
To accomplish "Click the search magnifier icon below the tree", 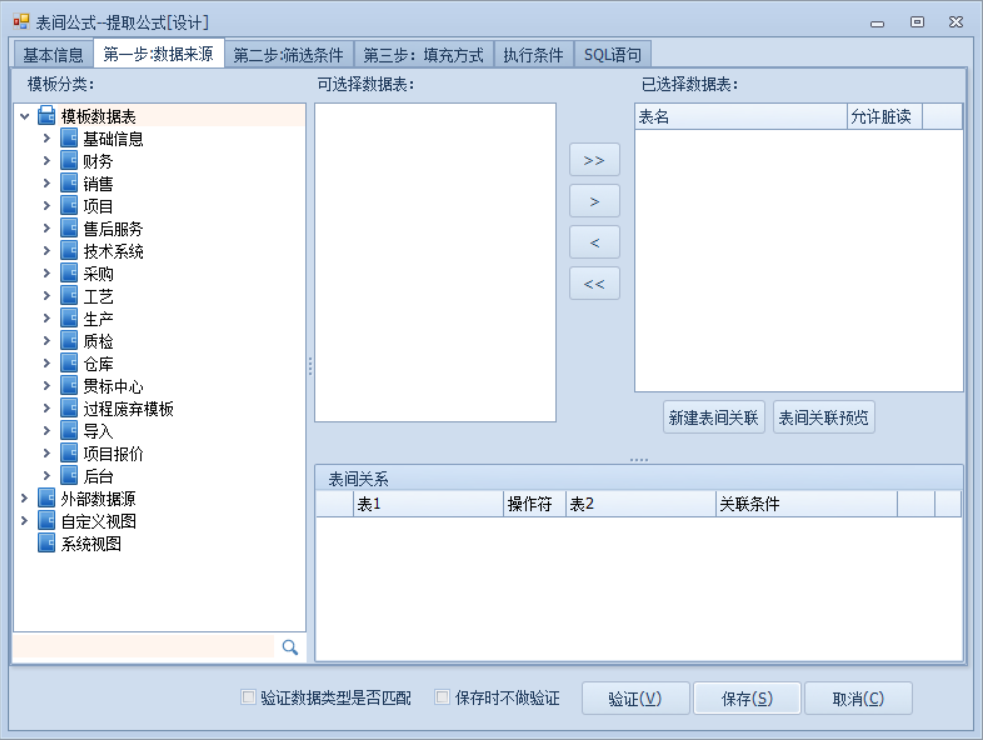I will pyautogui.click(x=290, y=647).
